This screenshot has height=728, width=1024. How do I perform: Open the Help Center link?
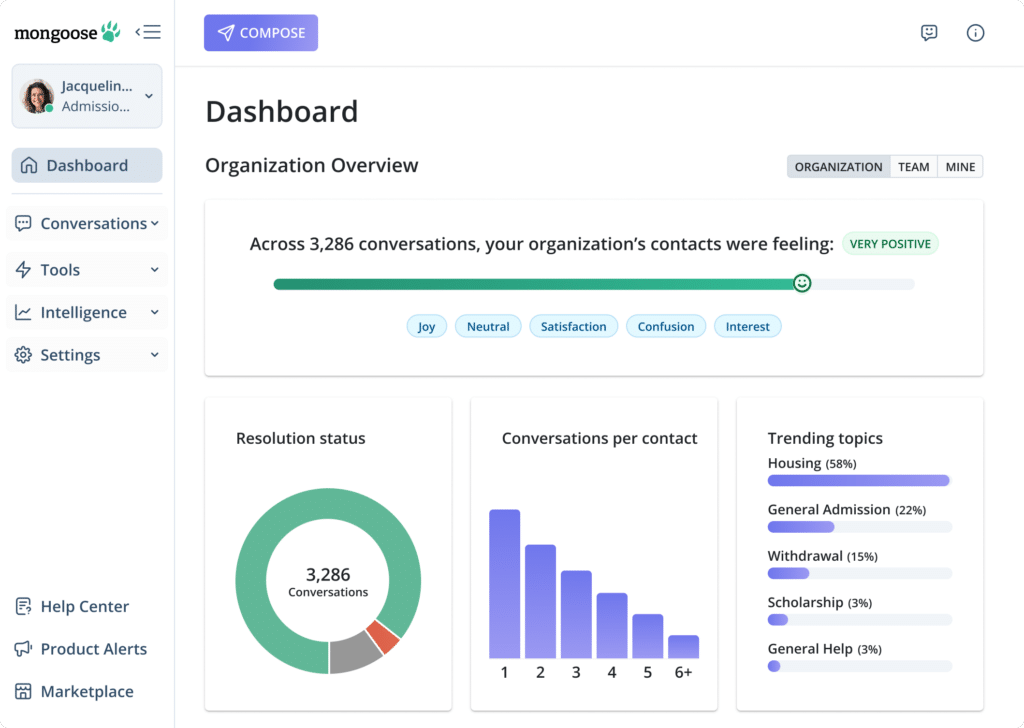85,606
